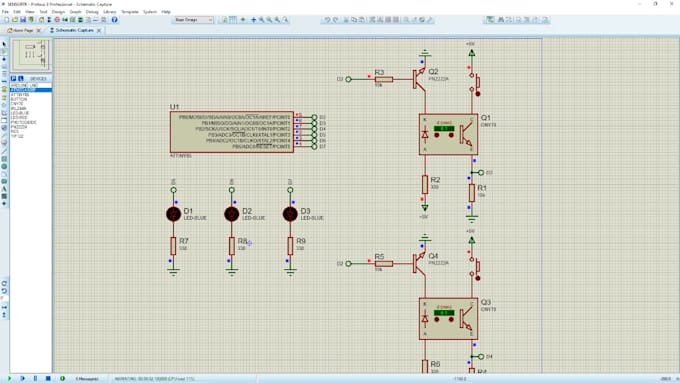Viewport: 680px width, 383px height.
Task: Click the Schematic Capture toolbar icon
Action: (49, 20)
